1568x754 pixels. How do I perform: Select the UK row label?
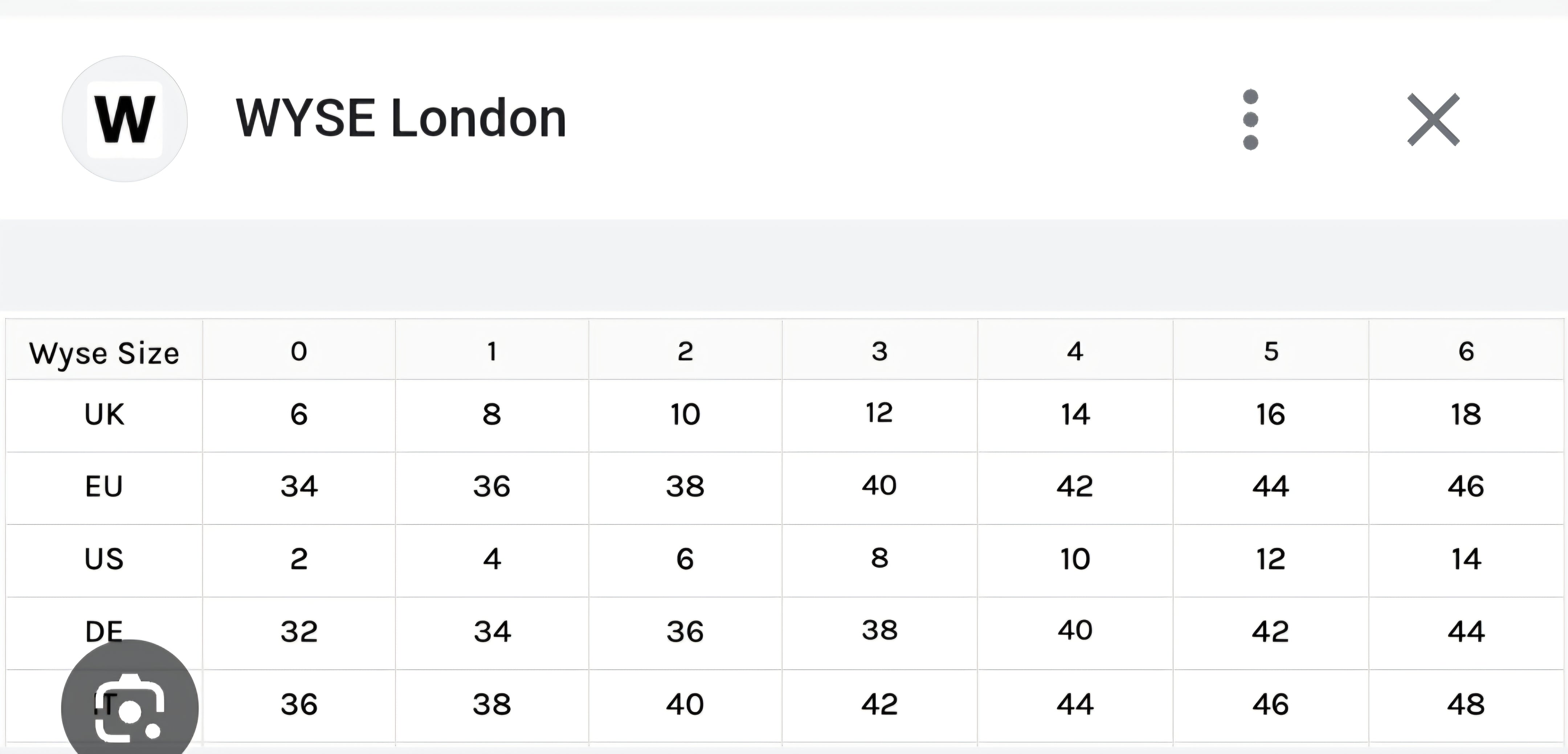coord(104,415)
